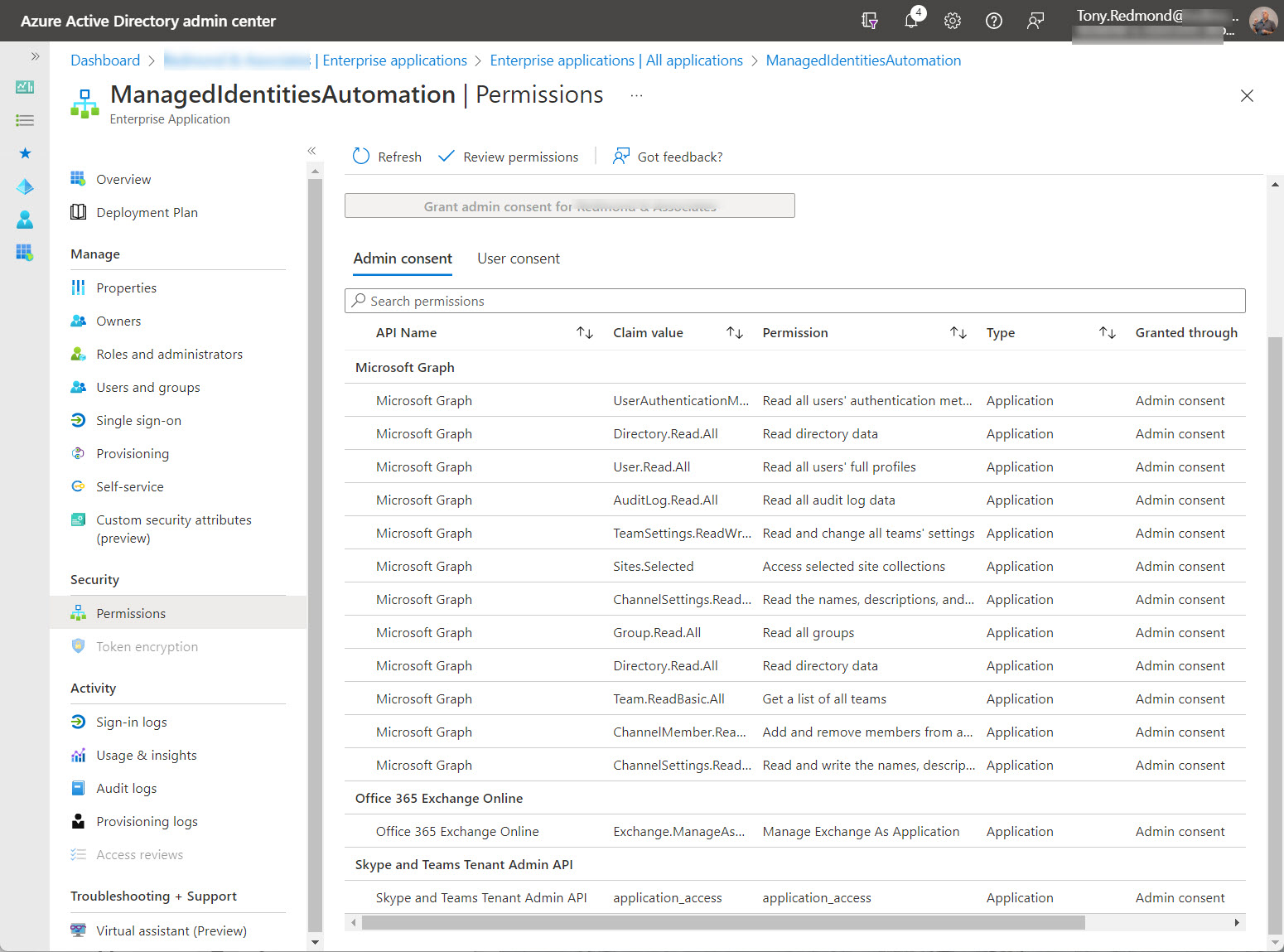Open the ellipsis menu beside Permissions title
This screenshot has width=1284, height=952.
pos(636,94)
